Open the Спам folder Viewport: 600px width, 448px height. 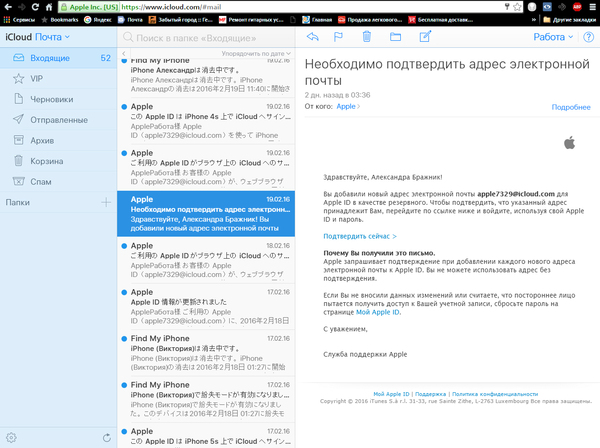tap(42, 181)
